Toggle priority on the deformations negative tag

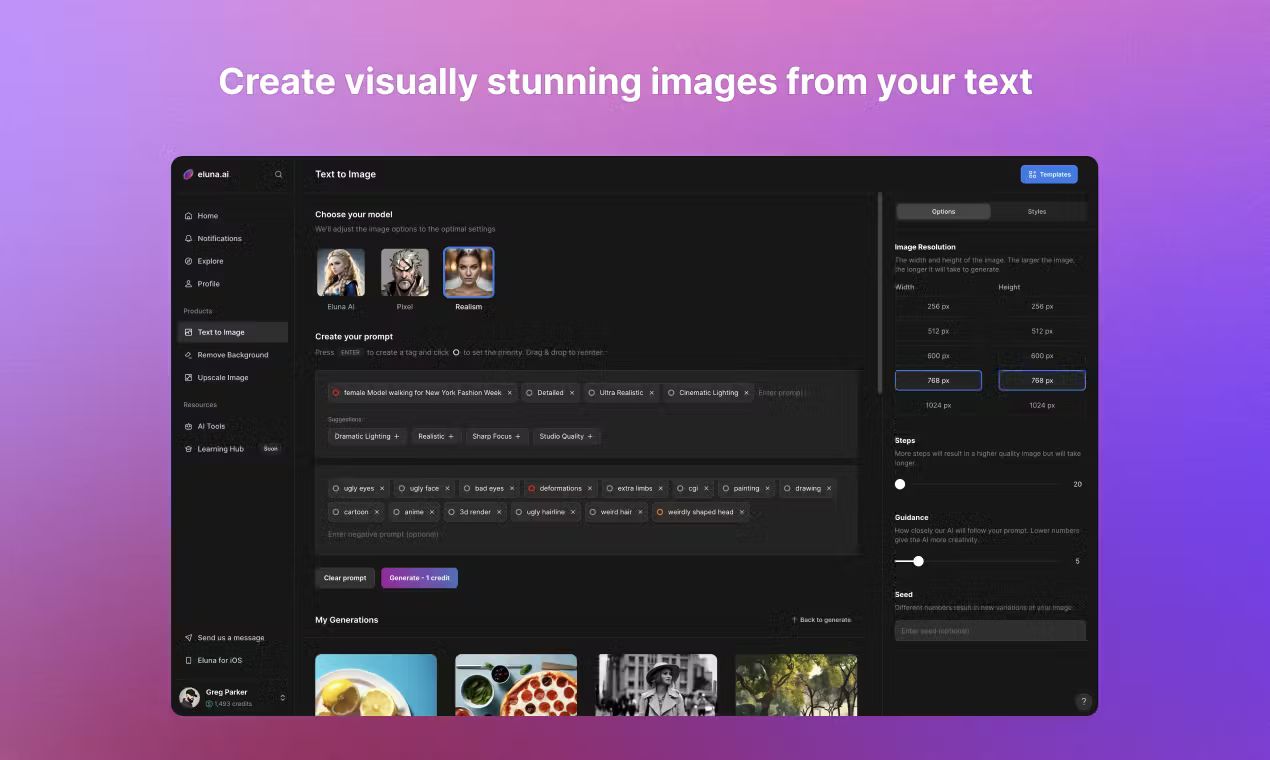click(530, 488)
